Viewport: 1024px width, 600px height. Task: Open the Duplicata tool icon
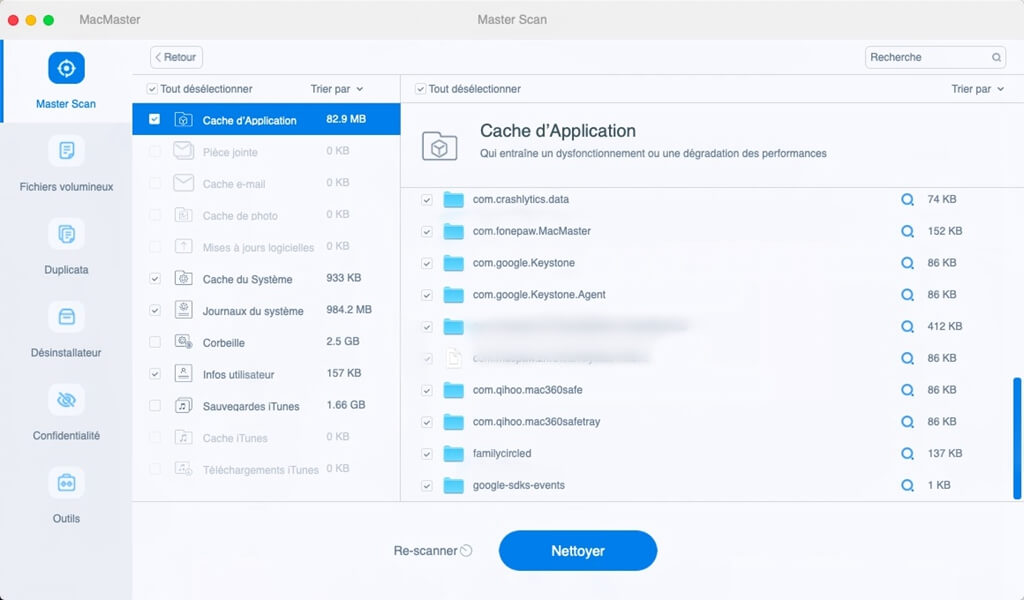tap(66, 234)
